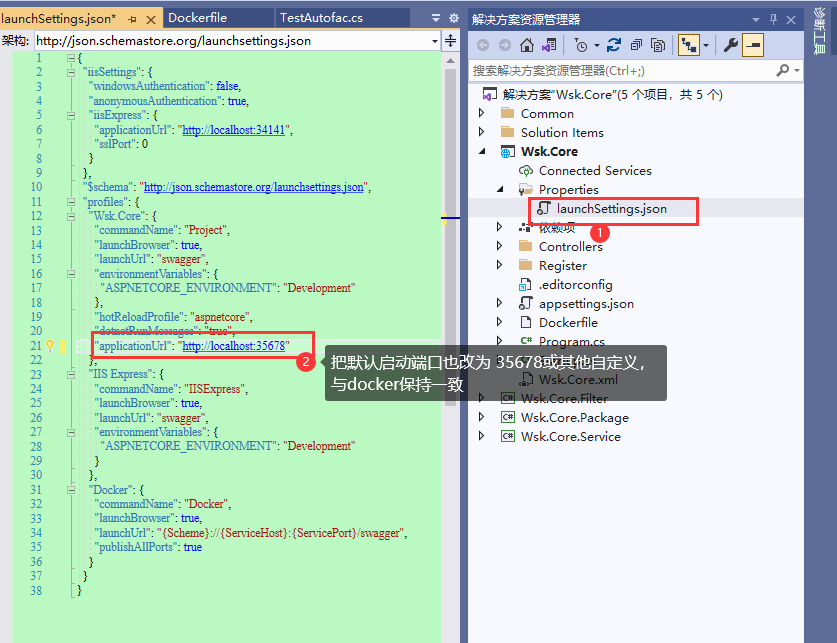
Task: Toggle auto-hide pin of Solution Explorer panel
Action: coord(773,19)
